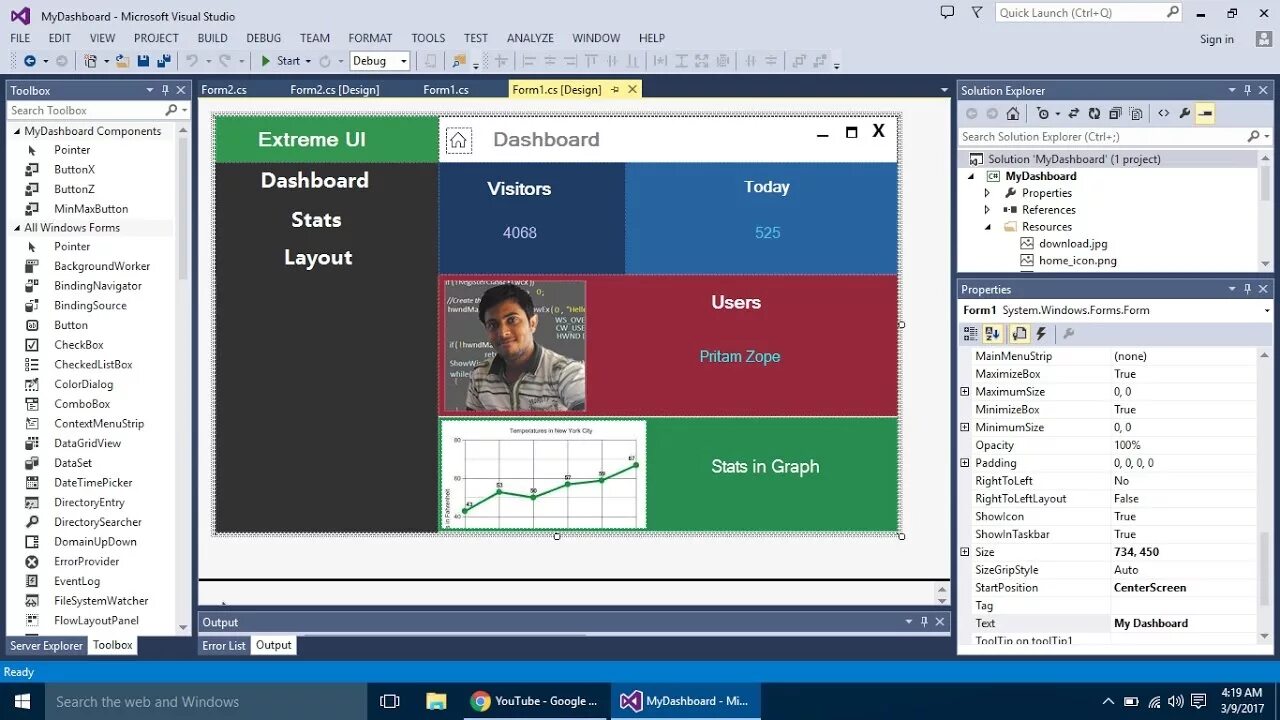Switch to the Form2.cs [Design] tab
Screen dimensions: 1280x720
point(335,89)
